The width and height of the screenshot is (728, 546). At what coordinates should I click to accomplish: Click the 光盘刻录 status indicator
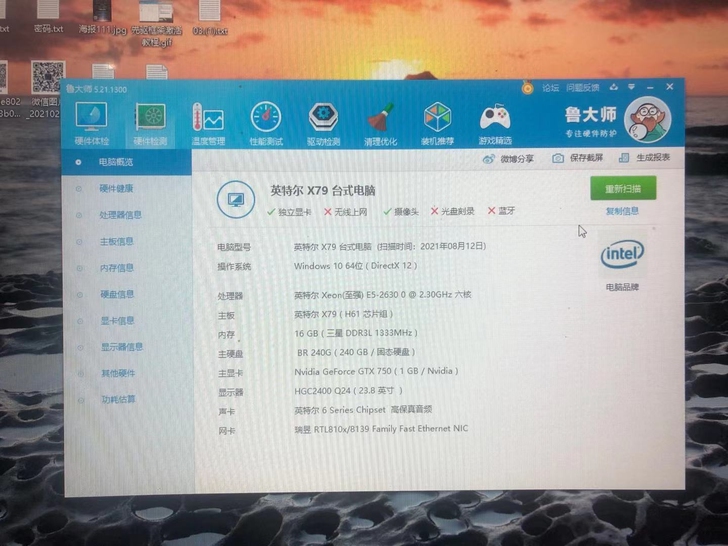453,211
